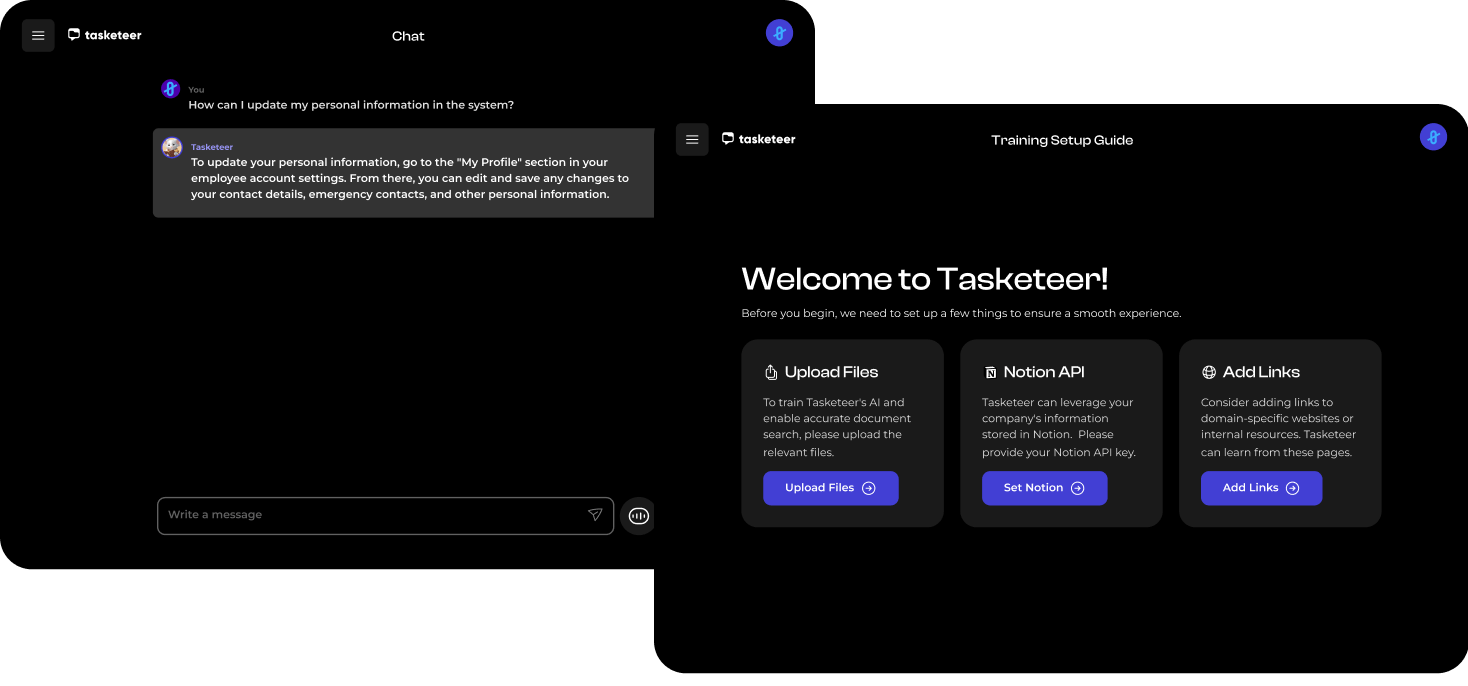
Task: Start voice input next to message box
Action: pos(638,516)
